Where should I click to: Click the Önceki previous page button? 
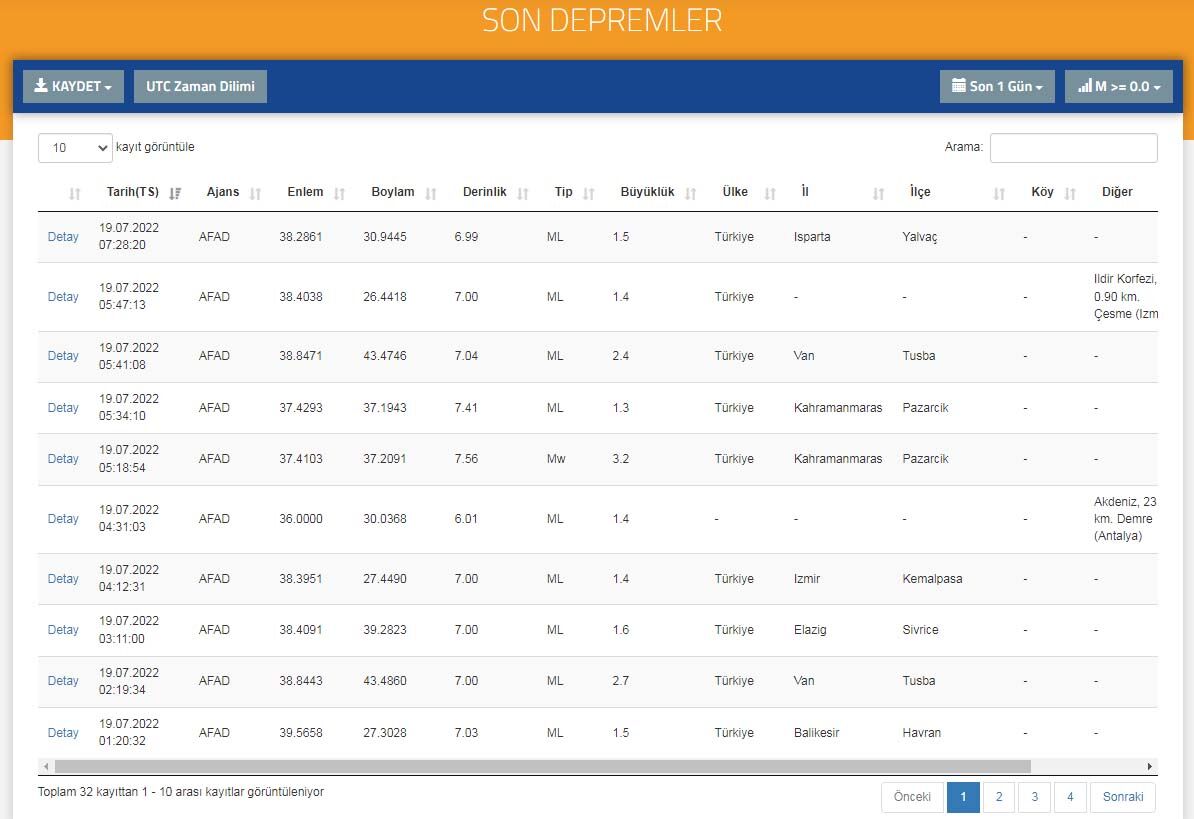[912, 797]
